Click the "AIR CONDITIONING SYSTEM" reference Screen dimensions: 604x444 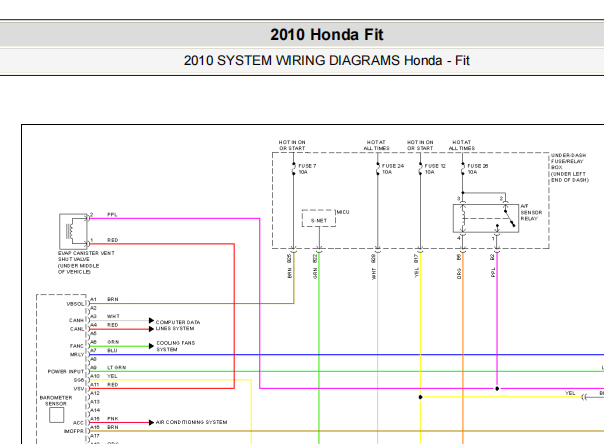pos(191,422)
